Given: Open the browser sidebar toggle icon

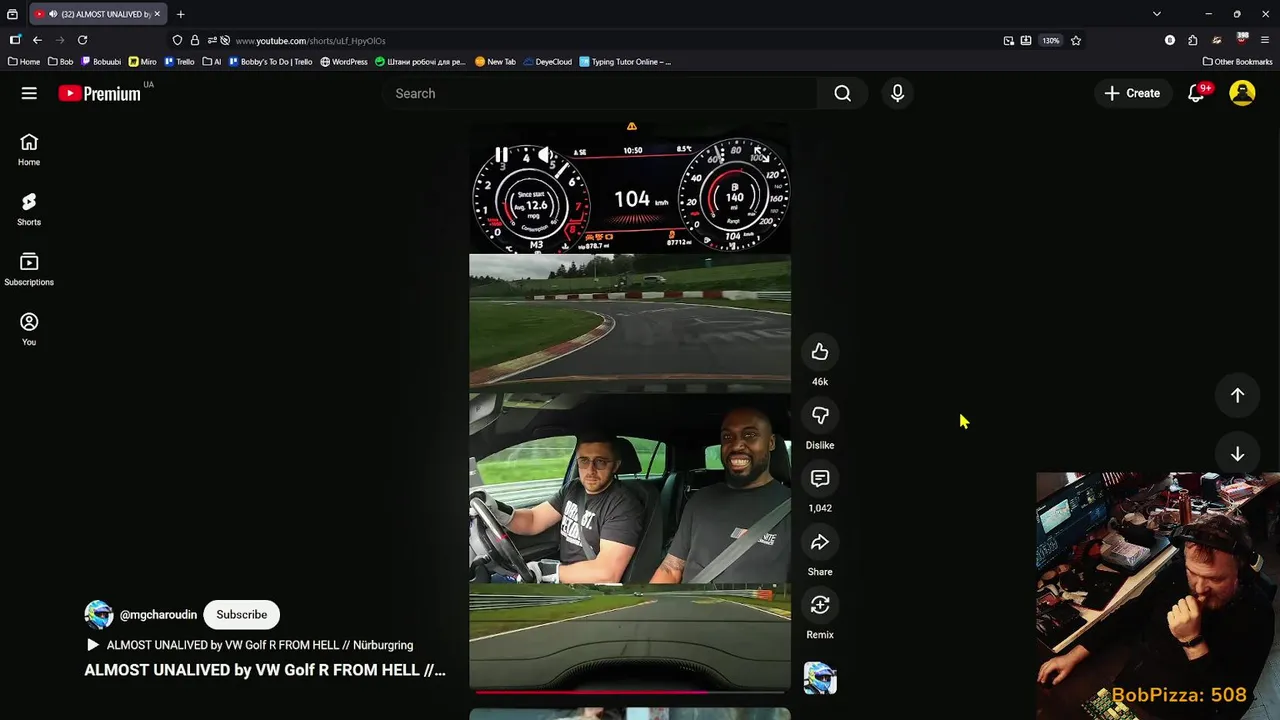Looking at the screenshot, I should tap(14, 40).
